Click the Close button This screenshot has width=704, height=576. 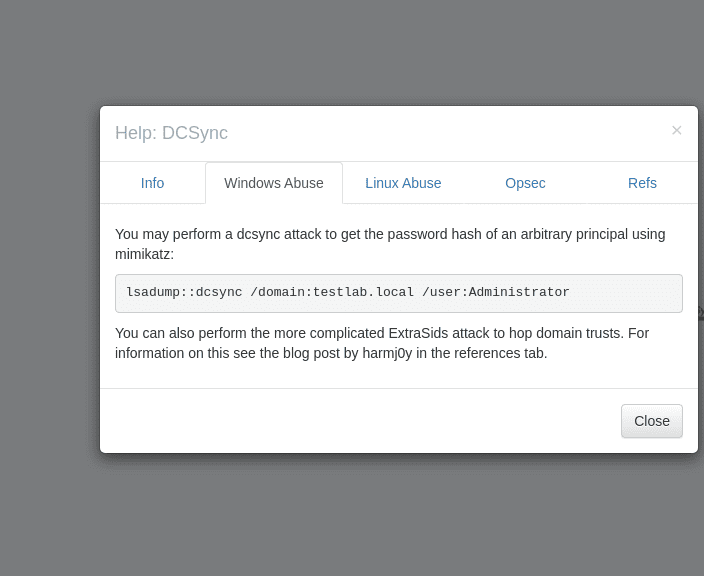click(652, 421)
